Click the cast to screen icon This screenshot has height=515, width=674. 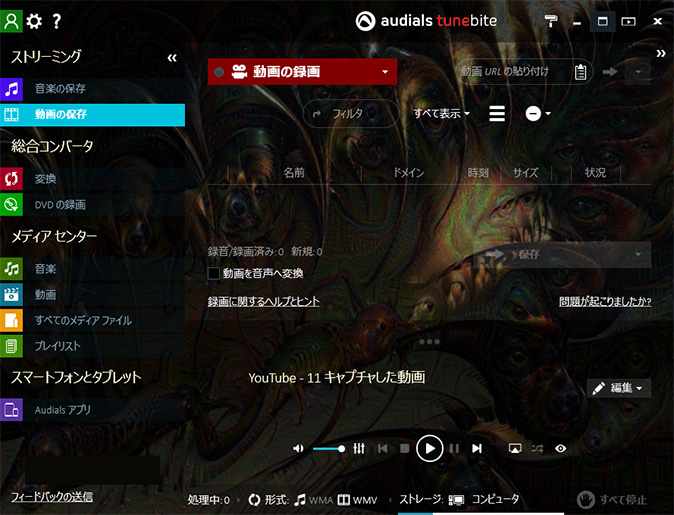(515, 449)
